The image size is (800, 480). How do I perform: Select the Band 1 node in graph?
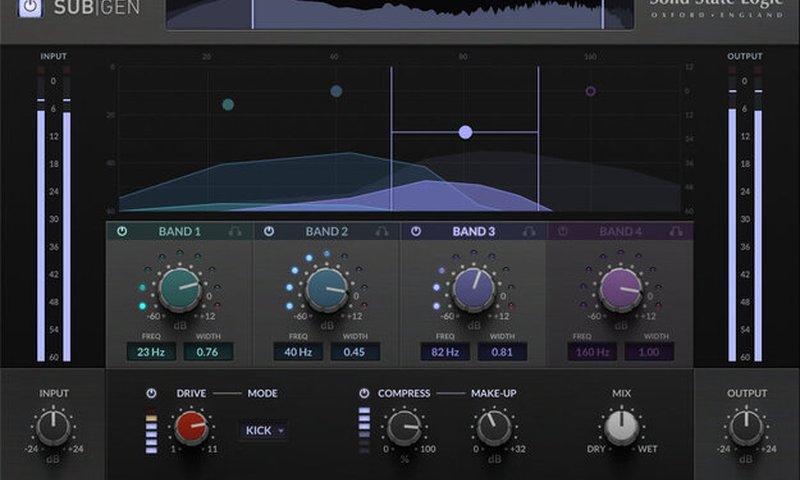point(228,104)
